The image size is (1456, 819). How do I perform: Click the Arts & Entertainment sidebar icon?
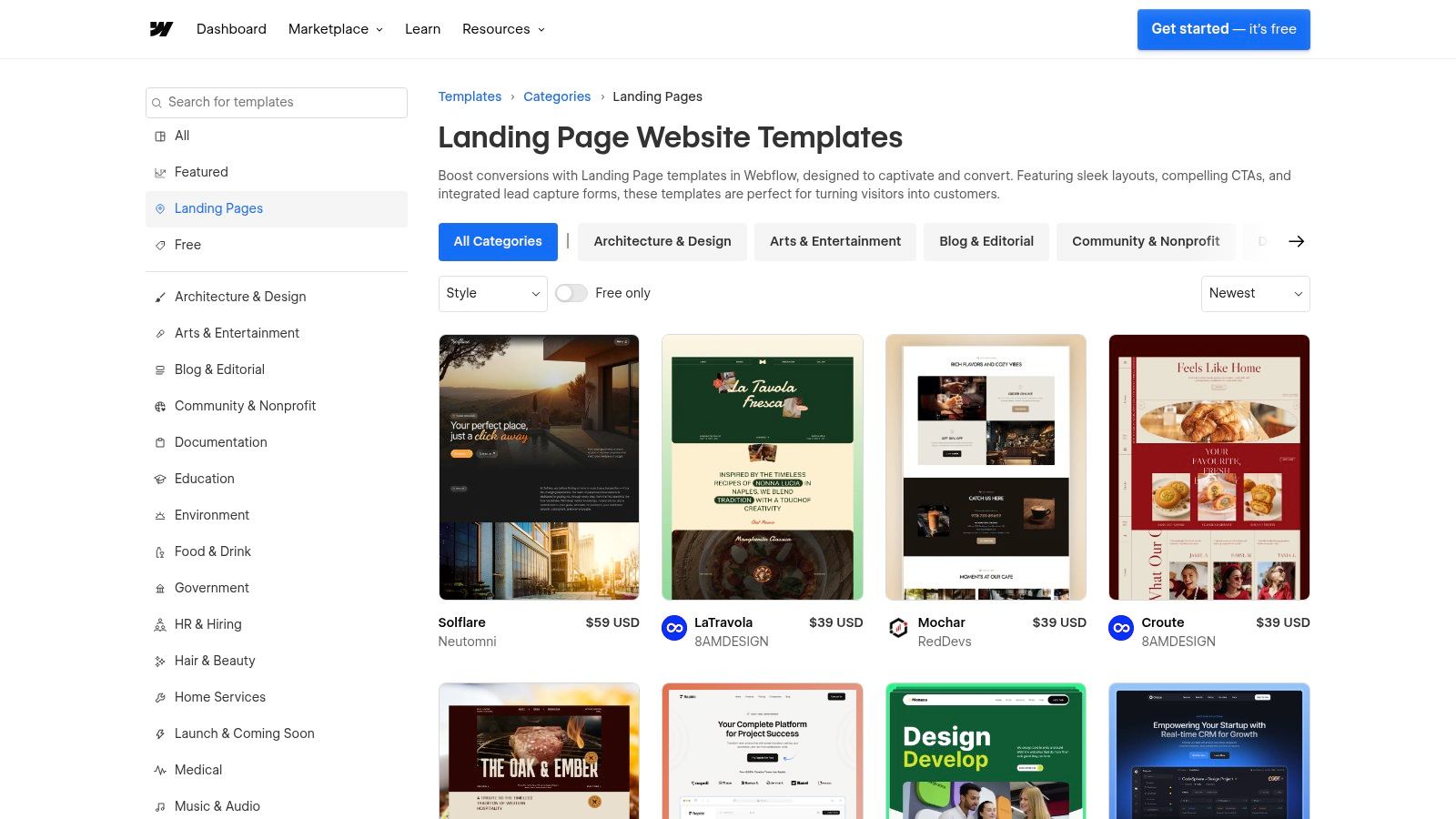pyautogui.click(x=160, y=334)
